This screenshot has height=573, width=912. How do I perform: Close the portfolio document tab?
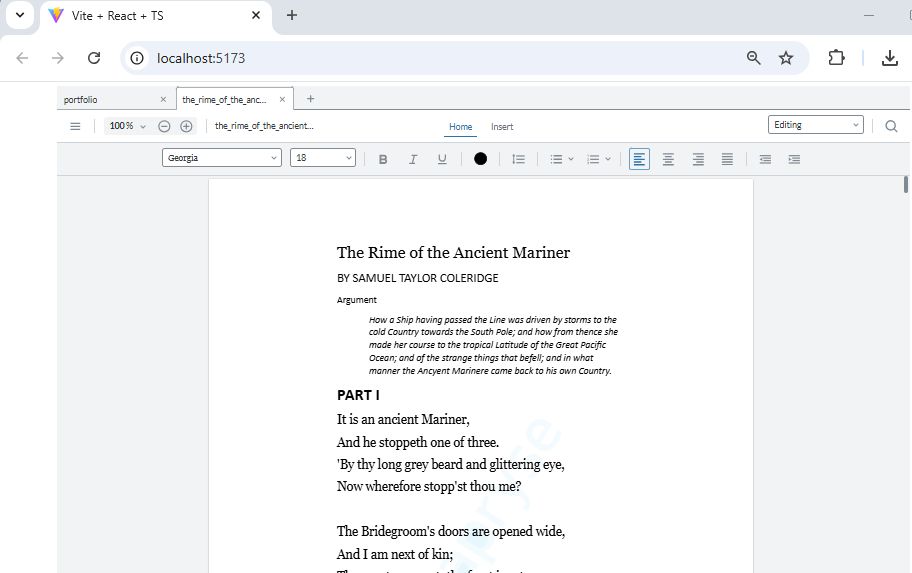[x=163, y=99]
